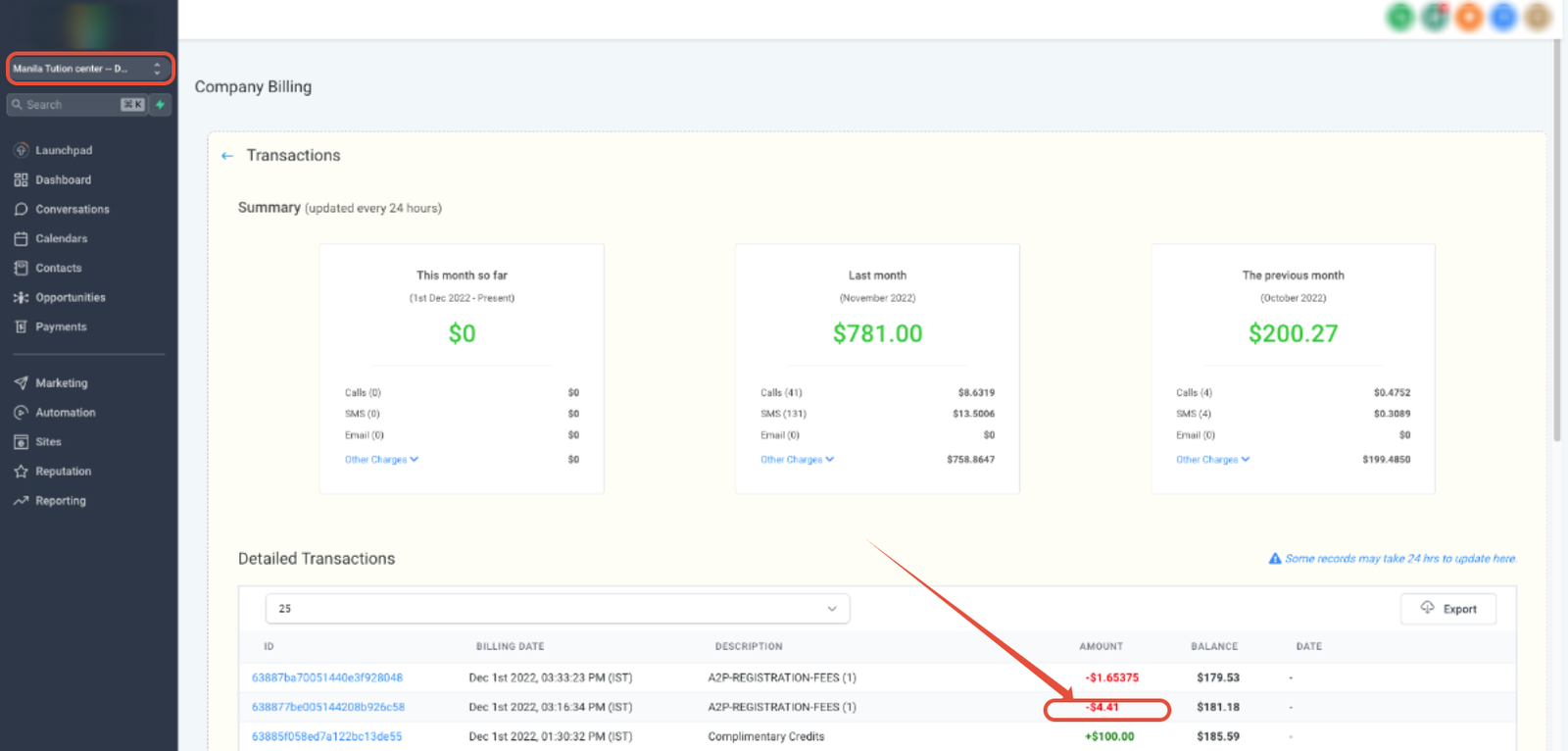Open transaction ID 63887ba70051440e3f928048
The width and height of the screenshot is (1568, 751).
coord(327,677)
